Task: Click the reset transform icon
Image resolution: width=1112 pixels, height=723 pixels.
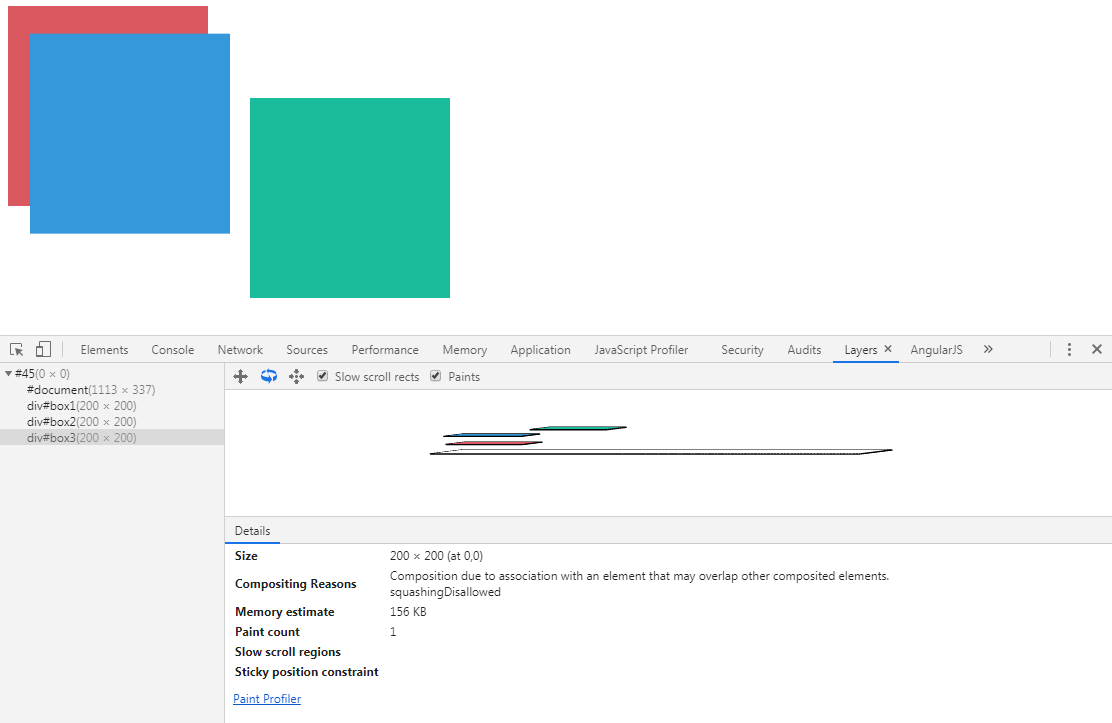Action: click(296, 377)
